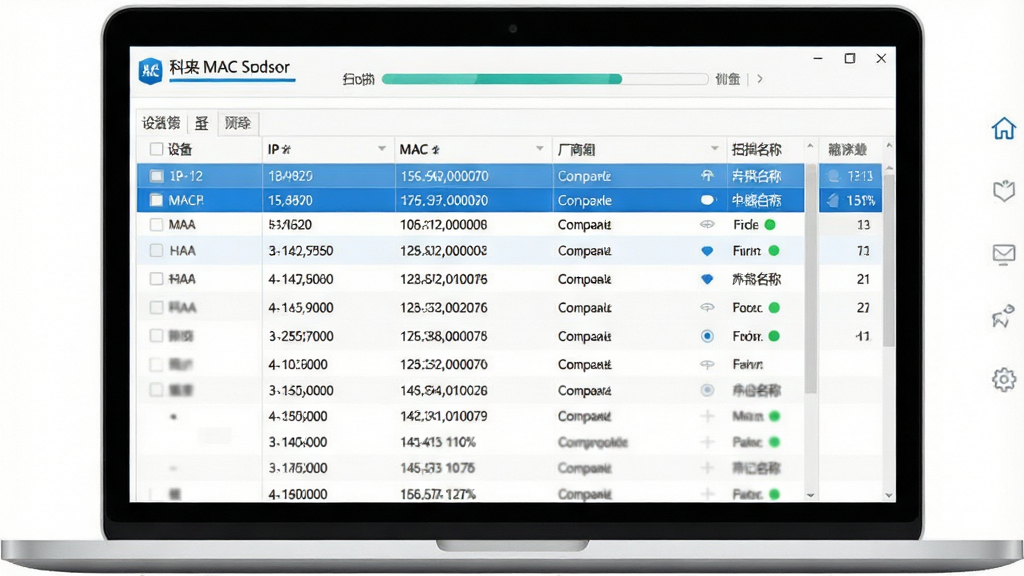Click the MAC column header

pos(473,150)
